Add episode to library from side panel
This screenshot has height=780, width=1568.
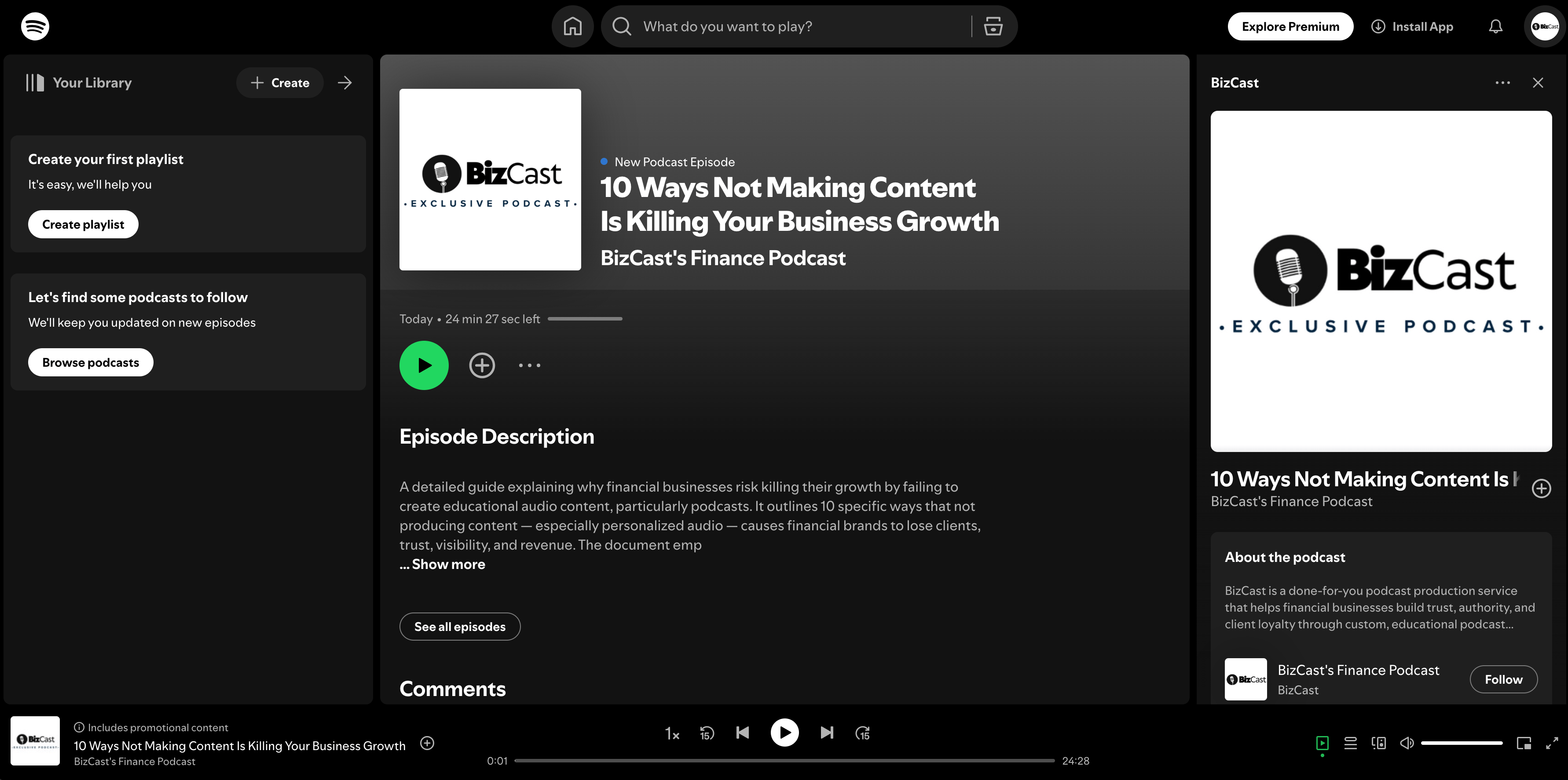click(x=1541, y=488)
